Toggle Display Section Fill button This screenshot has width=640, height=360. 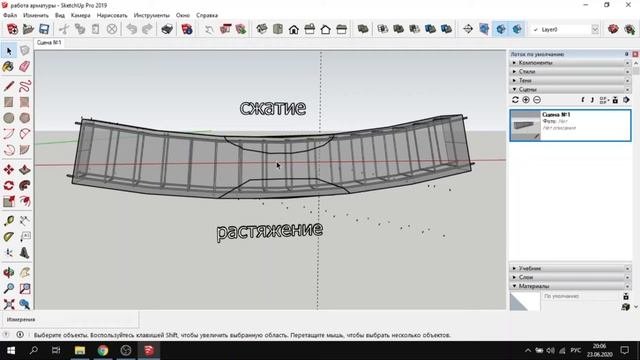tap(517, 29)
